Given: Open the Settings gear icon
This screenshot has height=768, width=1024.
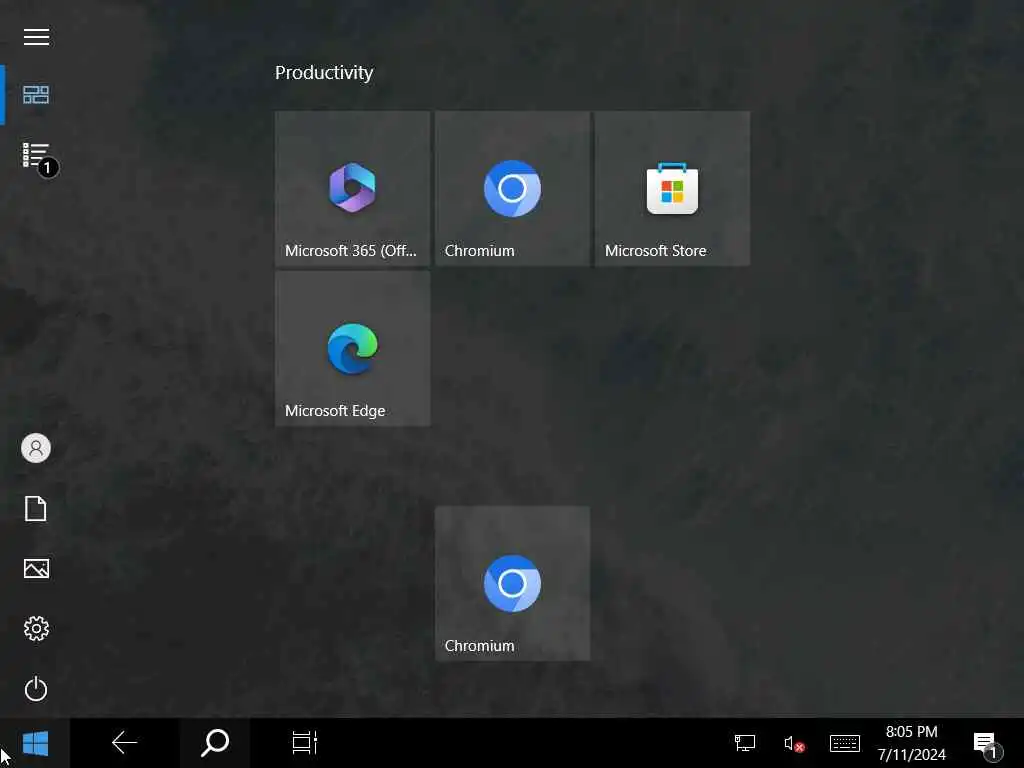Looking at the screenshot, I should pyautogui.click(x=36, y=628).
